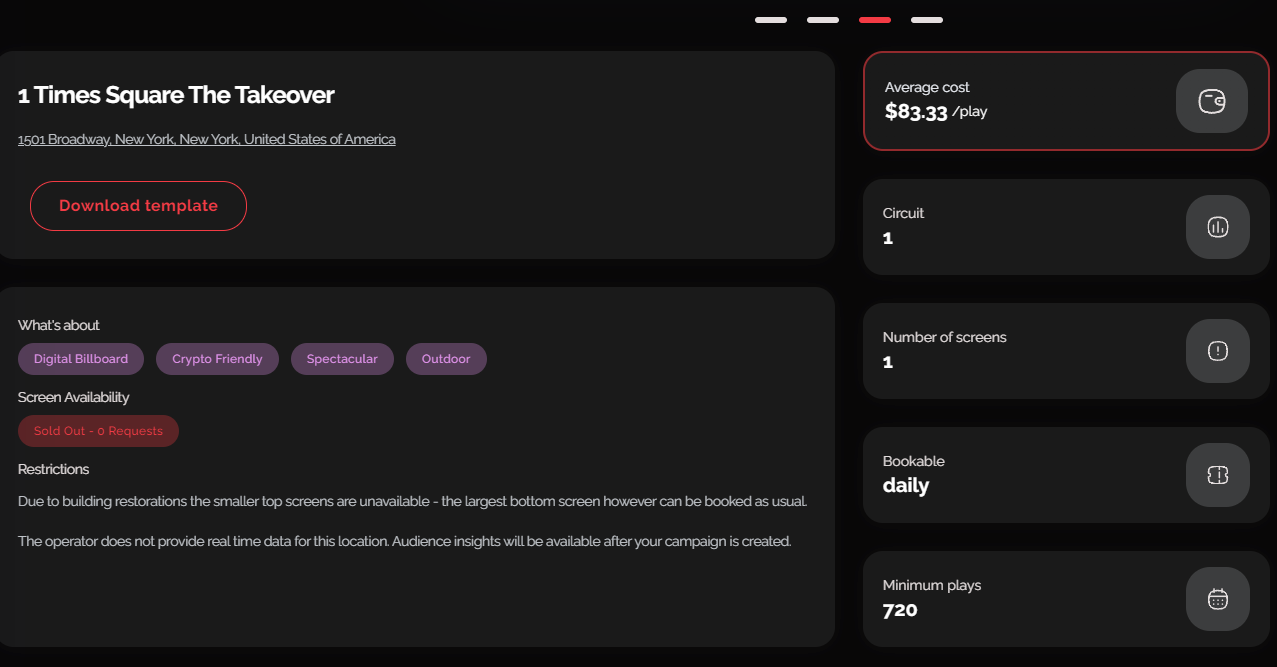1277x667 pixels.
Task: Select the Bookable daily card
Action: tap(1066, 475)
